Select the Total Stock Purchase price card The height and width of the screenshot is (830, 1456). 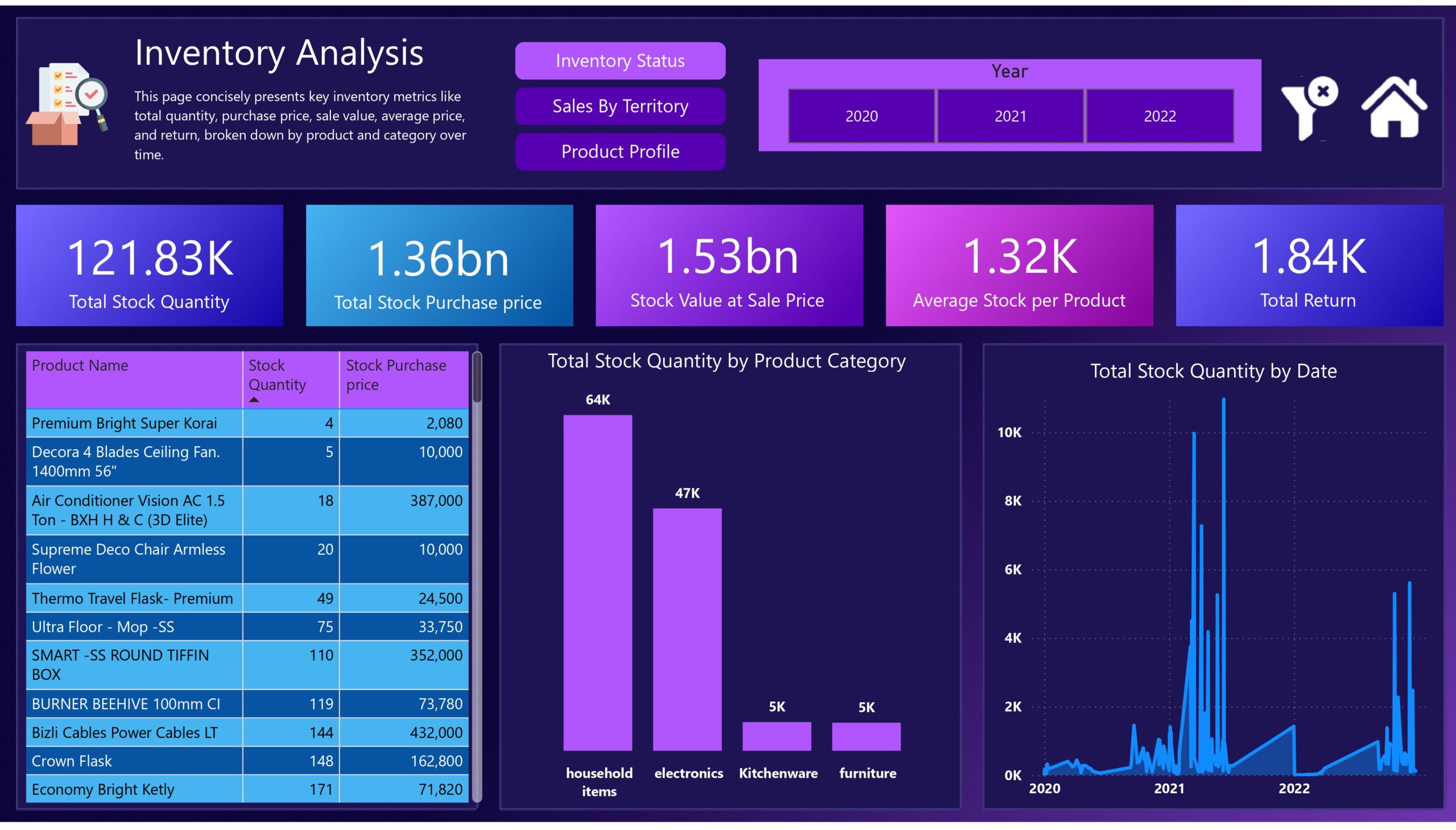(439, 265)
